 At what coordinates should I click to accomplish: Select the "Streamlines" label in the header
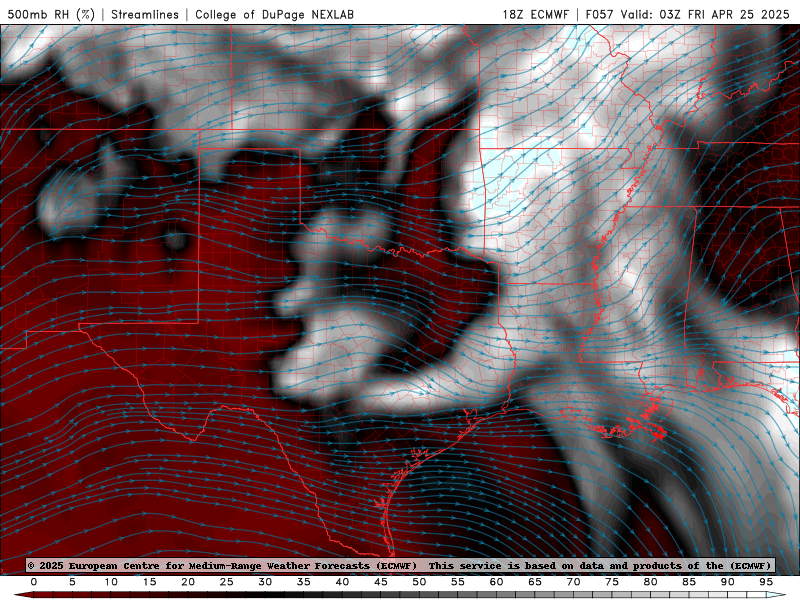tap(145, 14)
